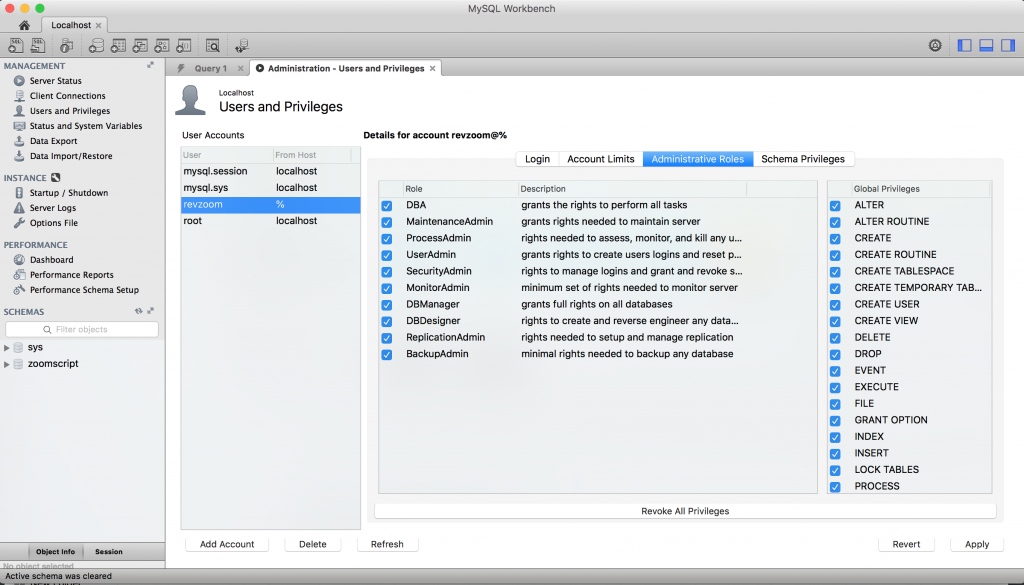Click the Performance Schema Setup icon

coord(19,289)
